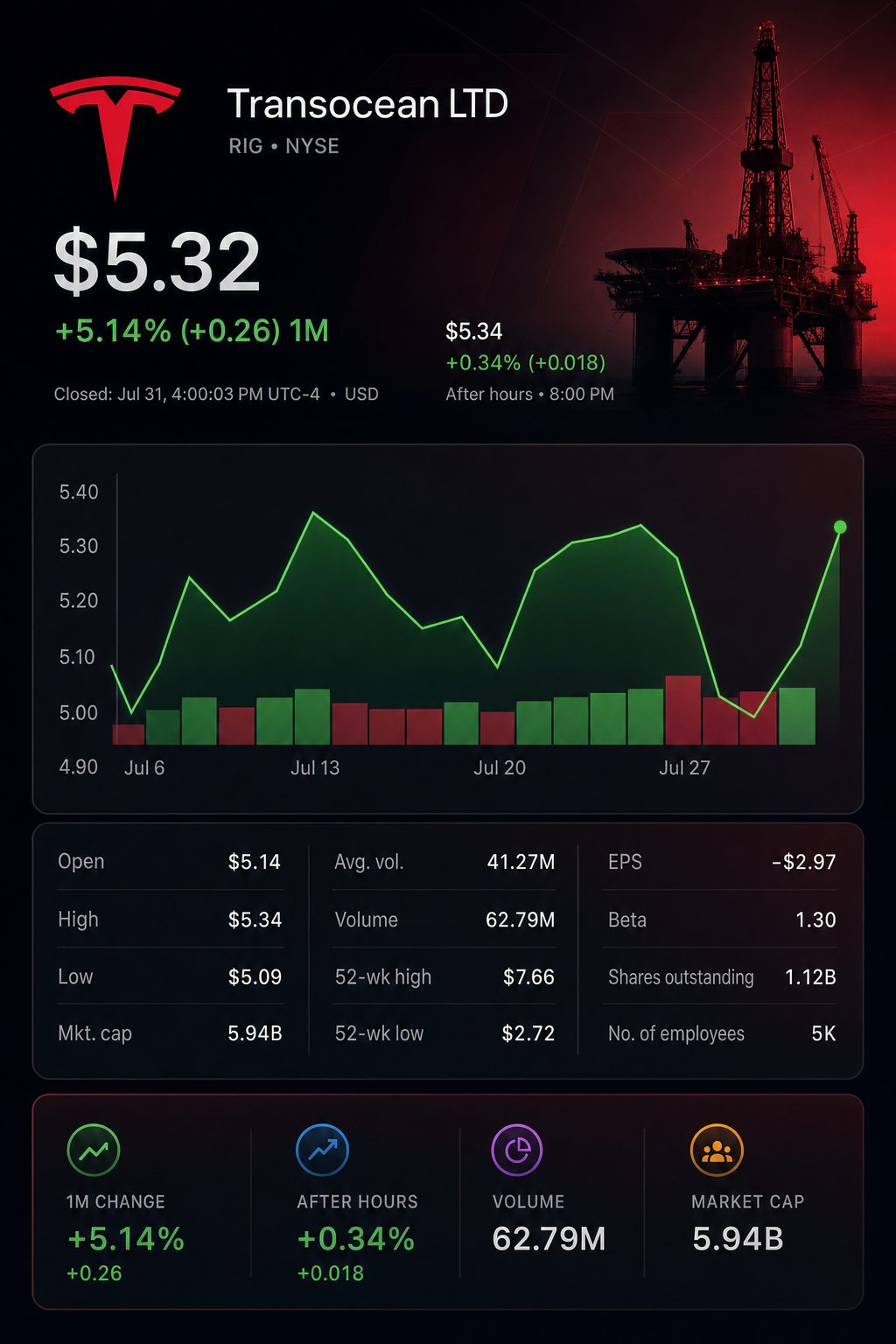The height and width of the screenshot is (1344, 896).
Task: Click the 52-wk low value $2.72
Action: [528, 1033]
